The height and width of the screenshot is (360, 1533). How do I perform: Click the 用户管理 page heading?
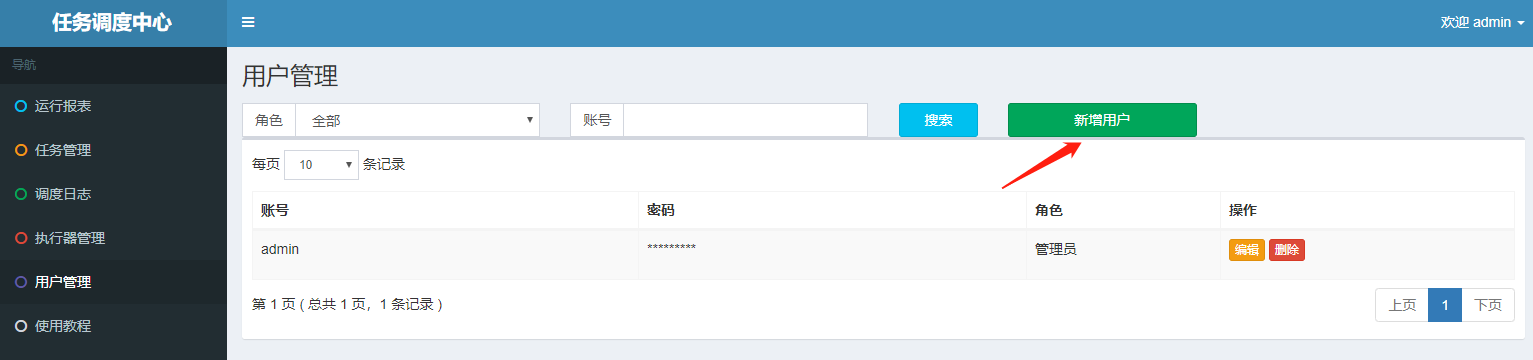pyautogui.click(x=290, y=76)
